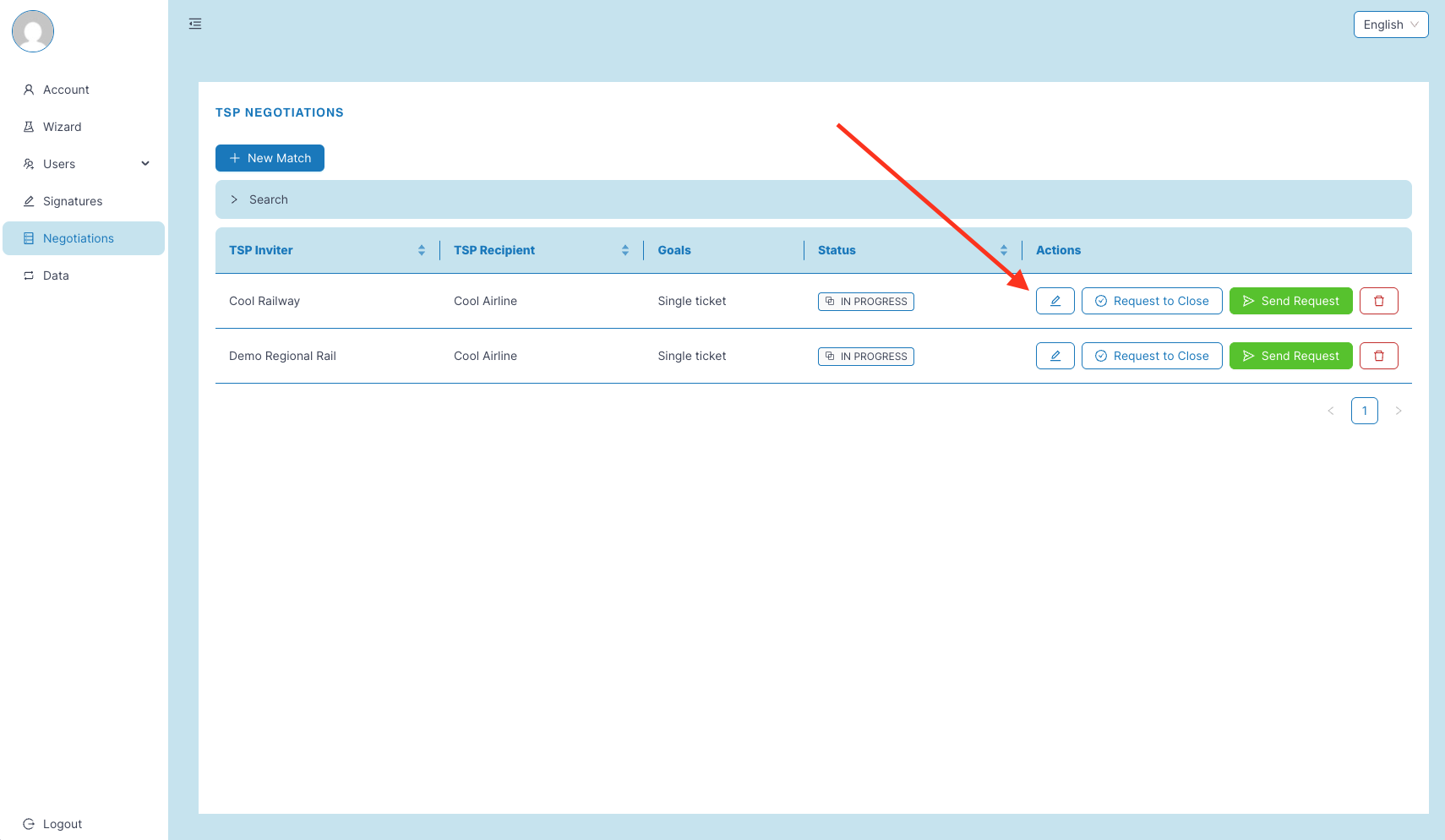Send Request for Cool Railway row
The width and height of the screenshot is (1445, 840).
pos(1290,301)
